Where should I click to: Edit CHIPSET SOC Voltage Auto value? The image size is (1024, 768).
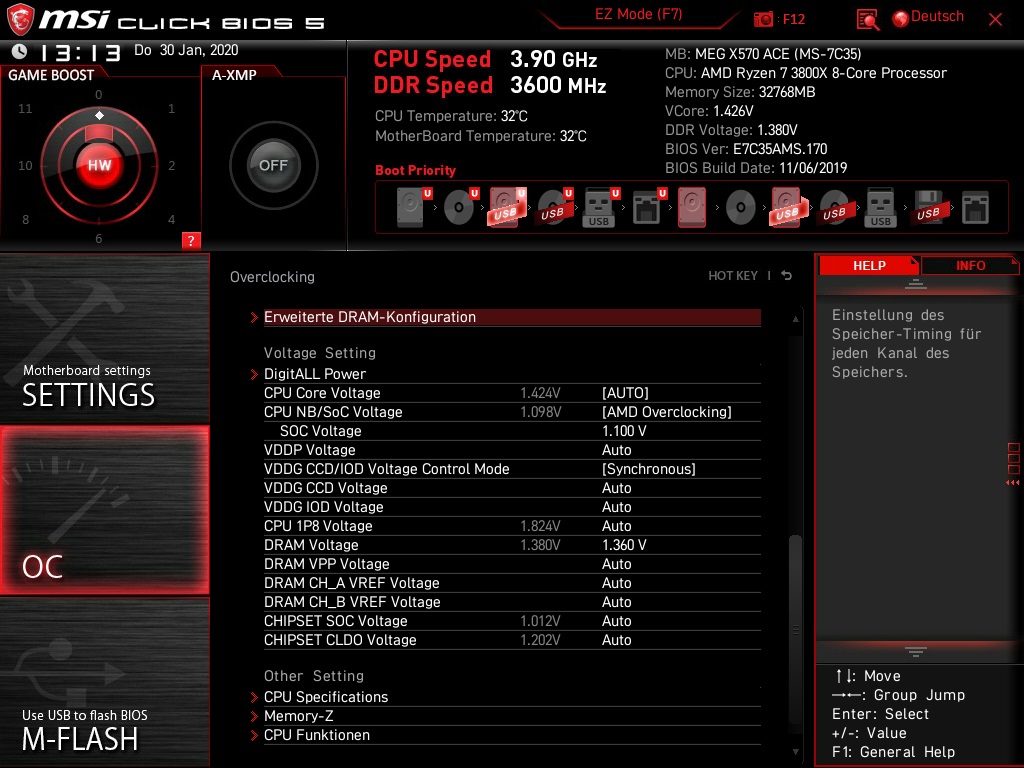[x=616, y=620]
